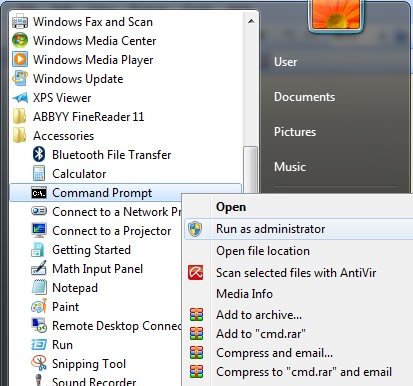Screen dimensions: 413x386
Task: Click Connect to a Network Projector icon
Action: [39, 211]
